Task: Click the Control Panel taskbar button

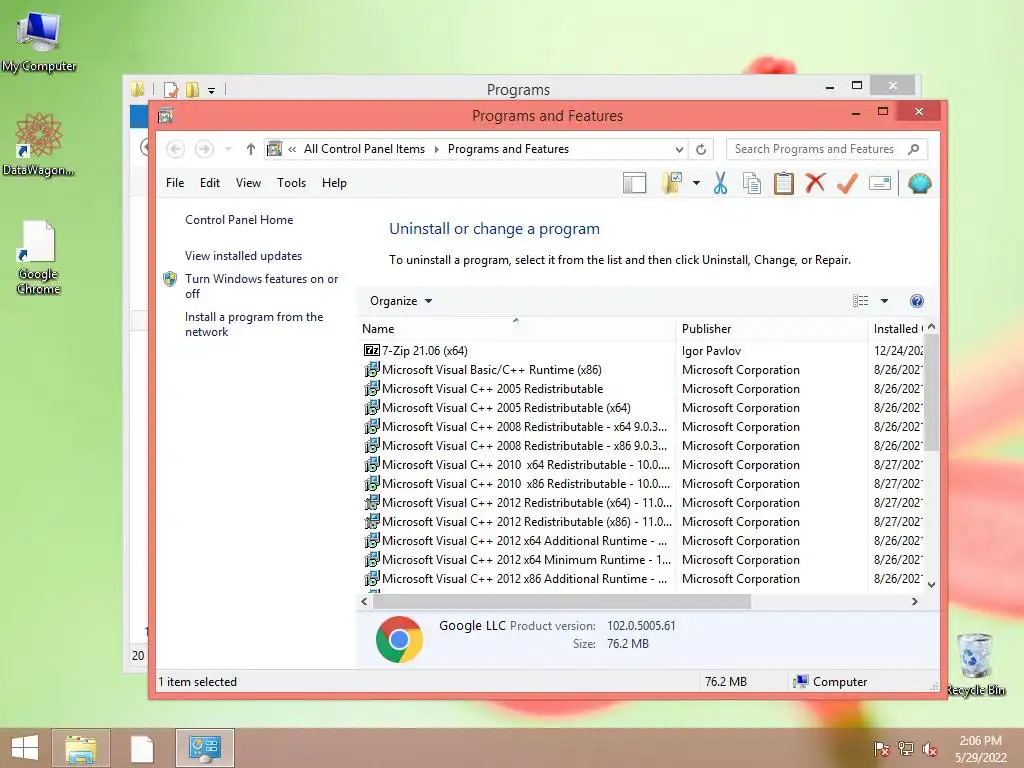Action: pos(204,748)
